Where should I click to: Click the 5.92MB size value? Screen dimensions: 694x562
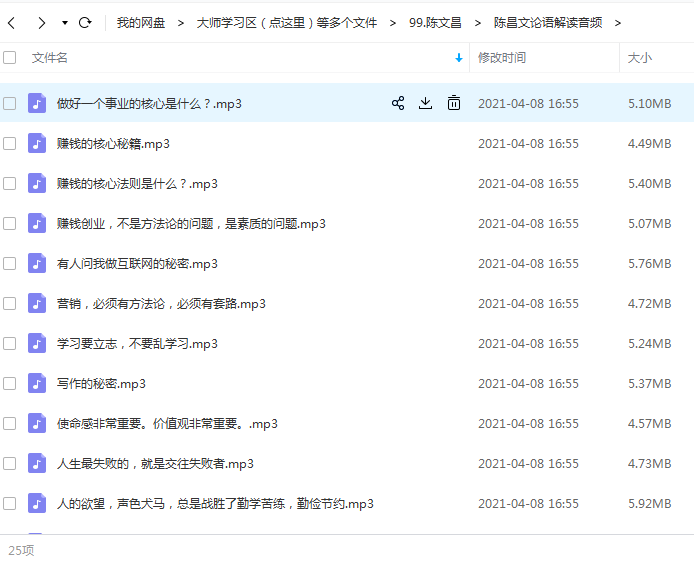[x=649, y=504]
